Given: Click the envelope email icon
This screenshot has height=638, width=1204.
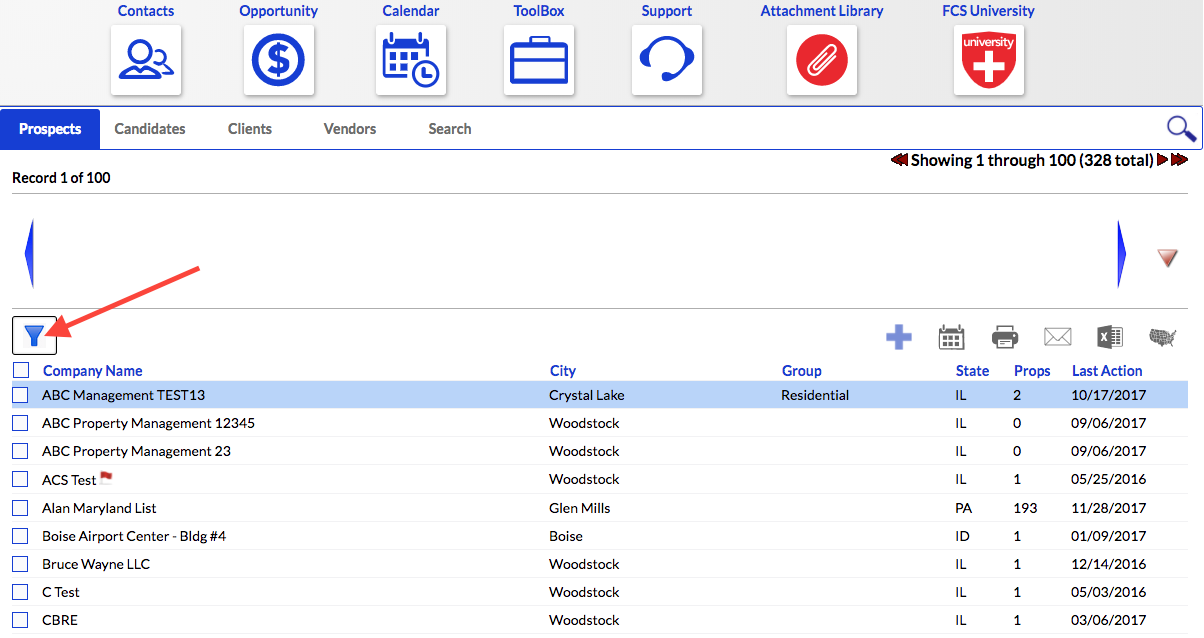Looking at the screenshot, I should coord(1058,337).
